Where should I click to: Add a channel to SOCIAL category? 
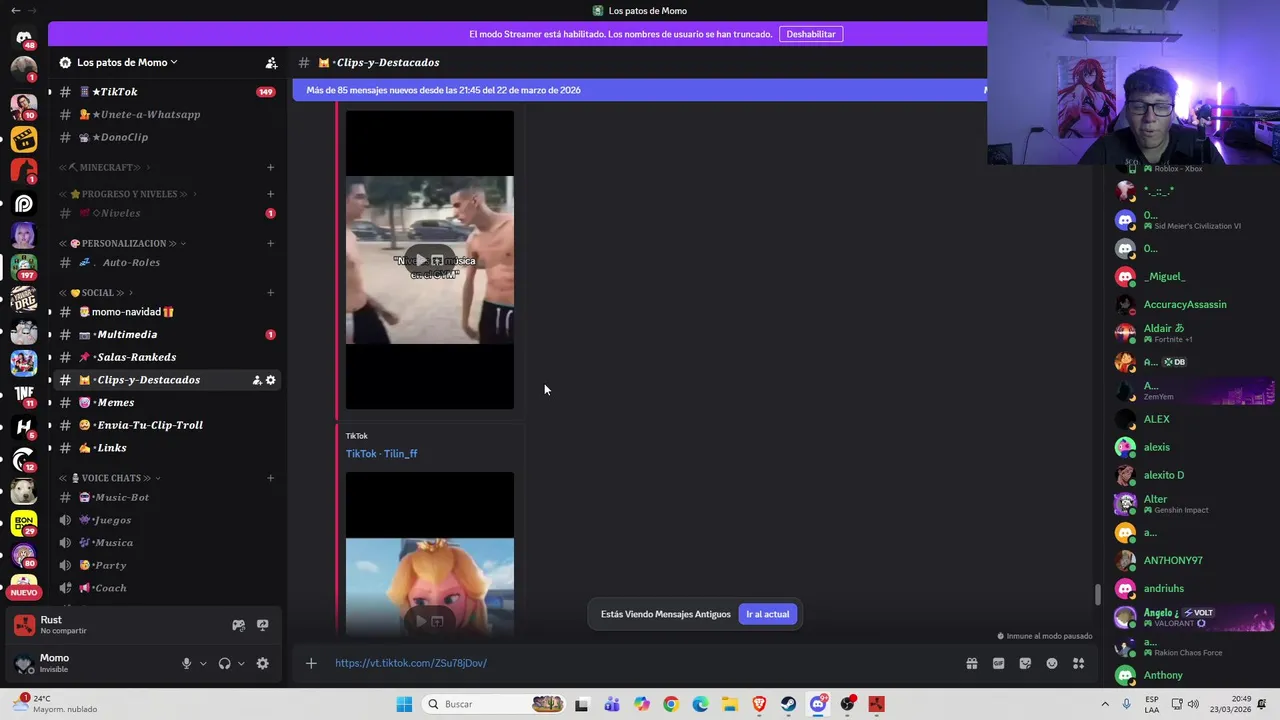click(271, 293)
